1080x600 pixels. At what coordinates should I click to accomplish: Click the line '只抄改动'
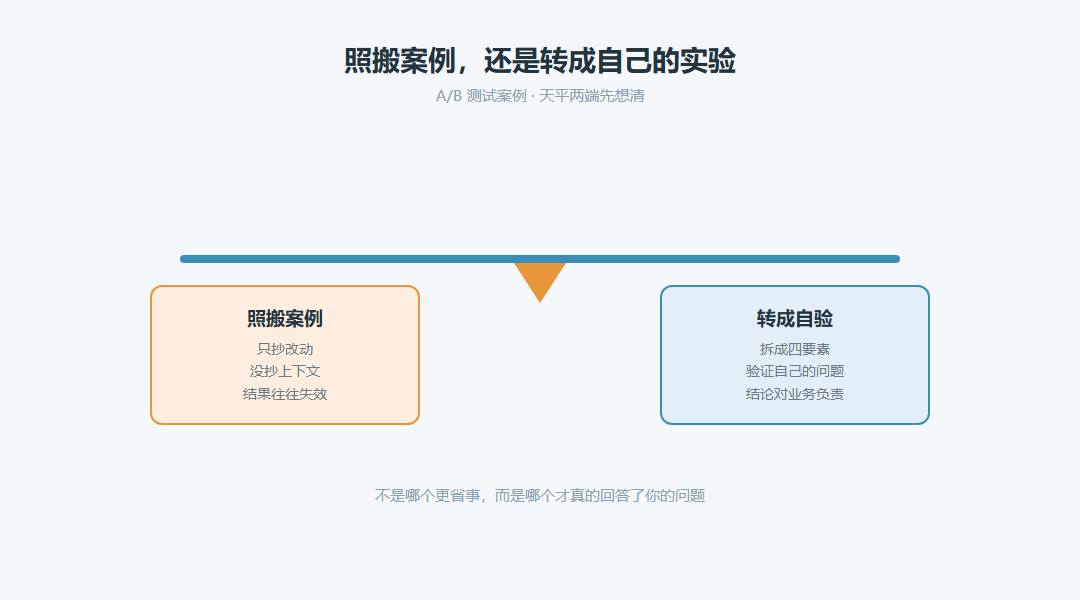(x=284, y=349)
